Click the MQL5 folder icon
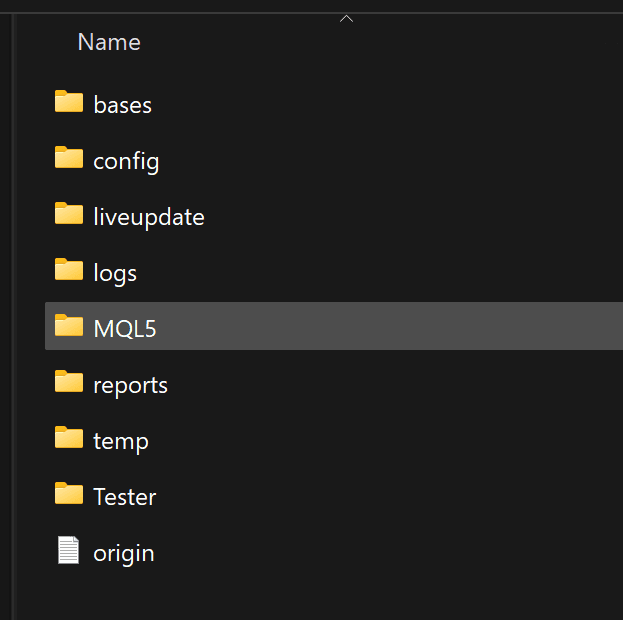Image resolution: width=623 pixels, height=620 pixels. pyautogui.click(x=69, y=326)
